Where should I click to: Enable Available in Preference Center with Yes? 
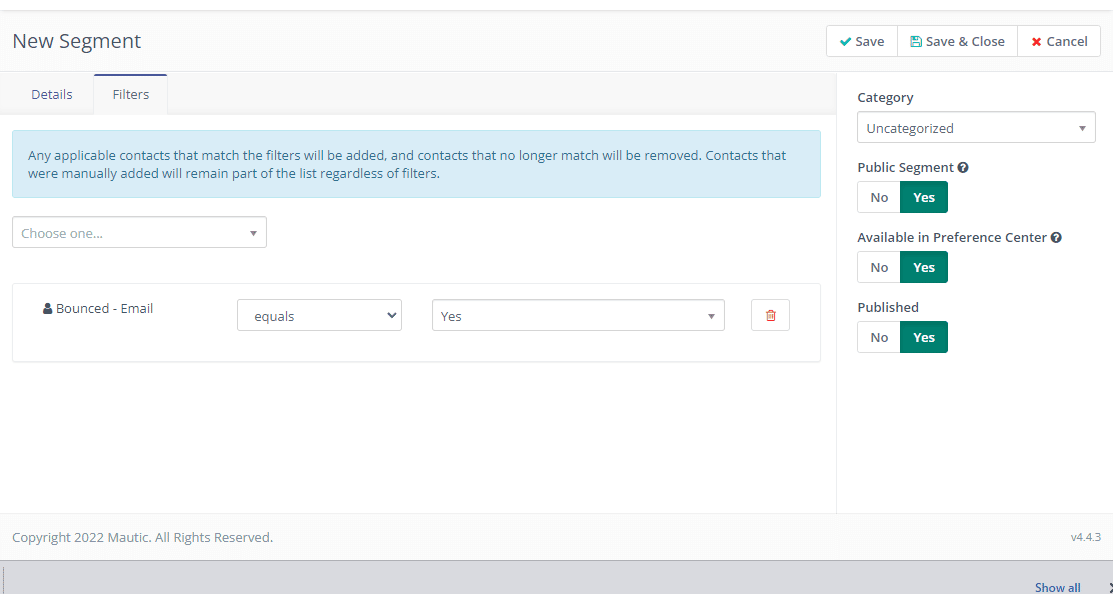click(x=924, y=267)
